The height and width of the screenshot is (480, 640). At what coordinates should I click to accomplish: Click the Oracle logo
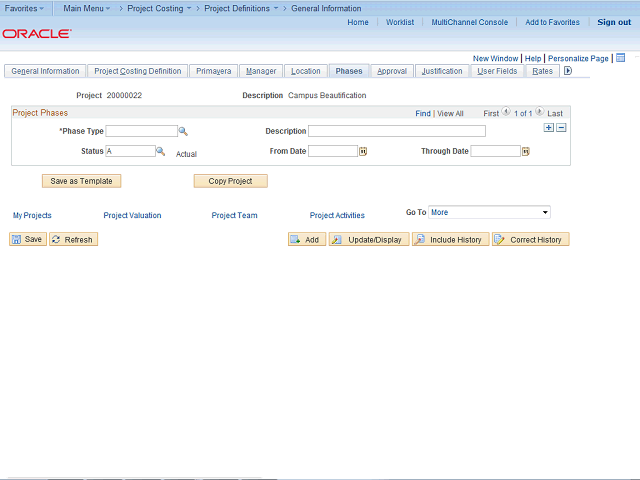(37, 33)
